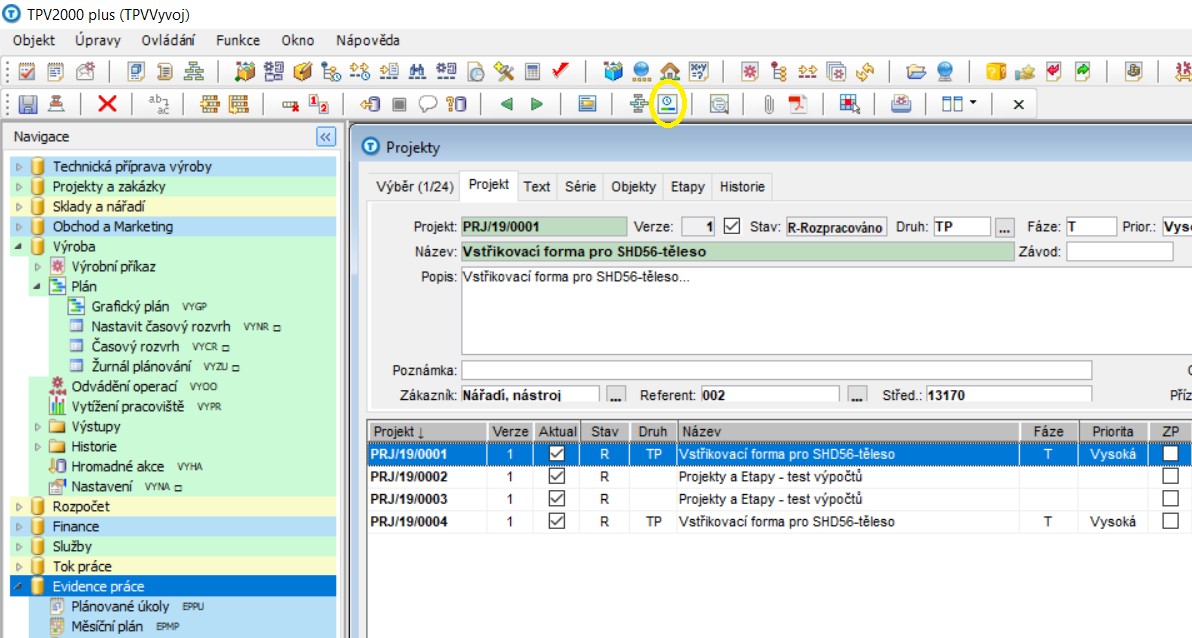
Task: Go to next record with green right arrow
Action: click(x=537, y=104)
